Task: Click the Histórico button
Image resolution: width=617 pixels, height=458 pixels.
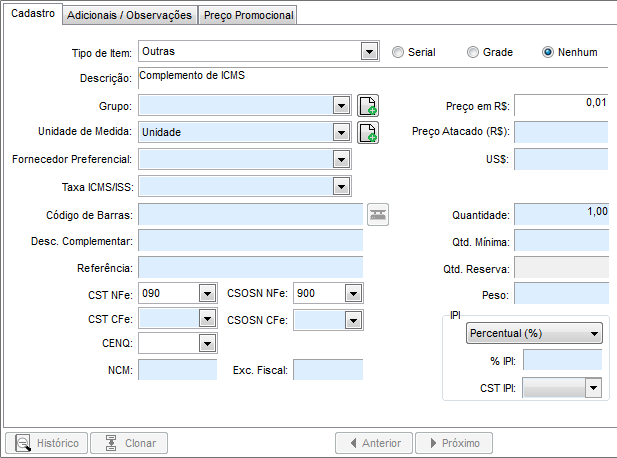Action: pyautogui.click(x=46, y=443)
